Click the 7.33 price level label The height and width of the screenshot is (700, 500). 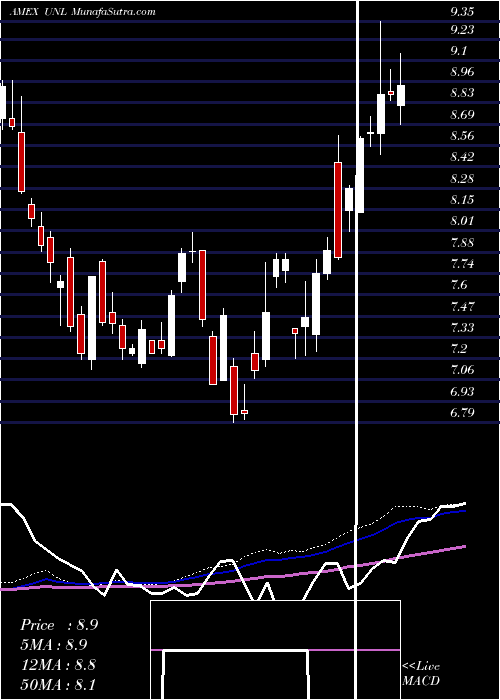[462, 328]
